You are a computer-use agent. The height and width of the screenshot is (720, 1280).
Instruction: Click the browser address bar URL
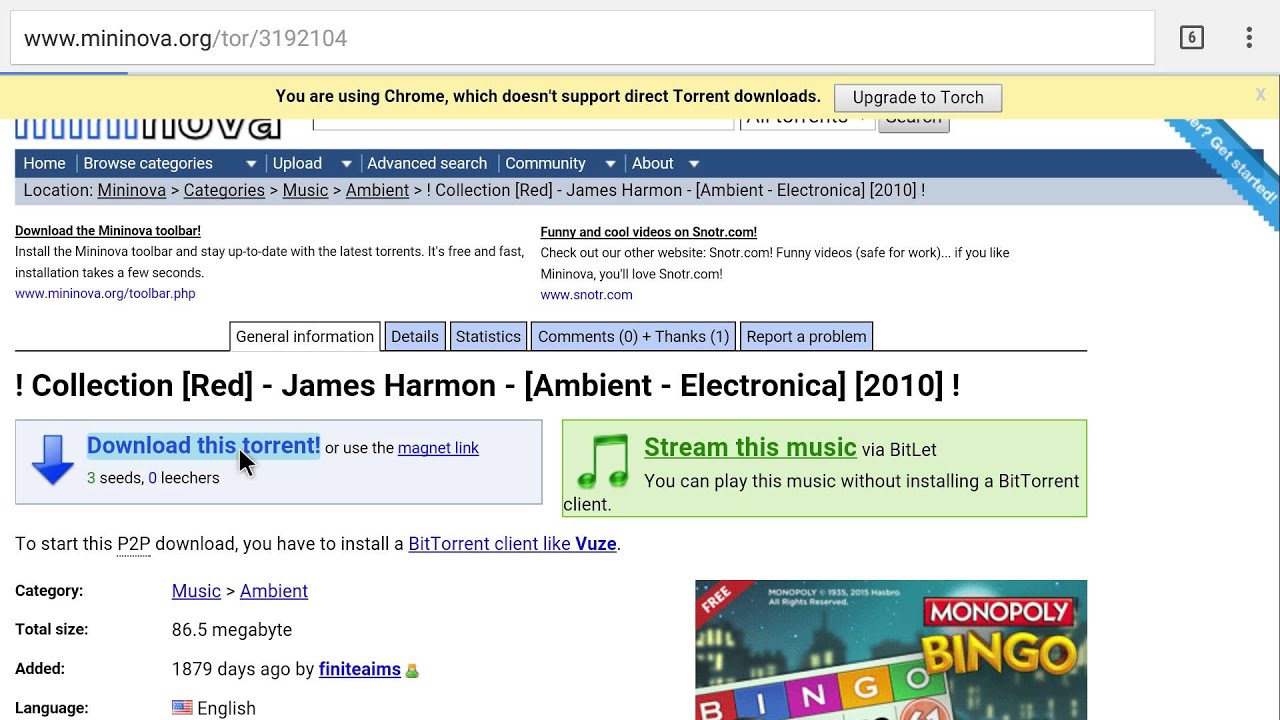[186, 38]
